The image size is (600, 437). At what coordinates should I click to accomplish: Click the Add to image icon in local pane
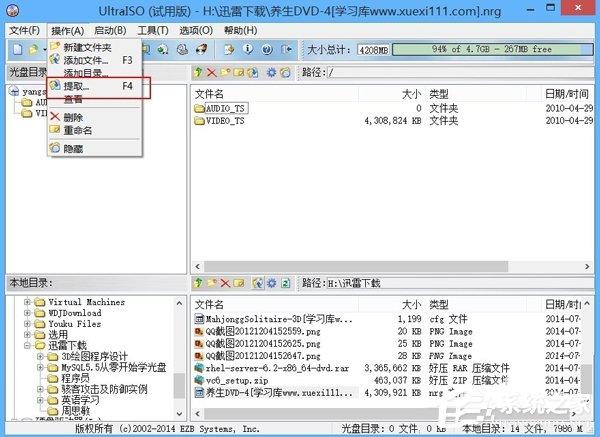click(x=258, y=283)
